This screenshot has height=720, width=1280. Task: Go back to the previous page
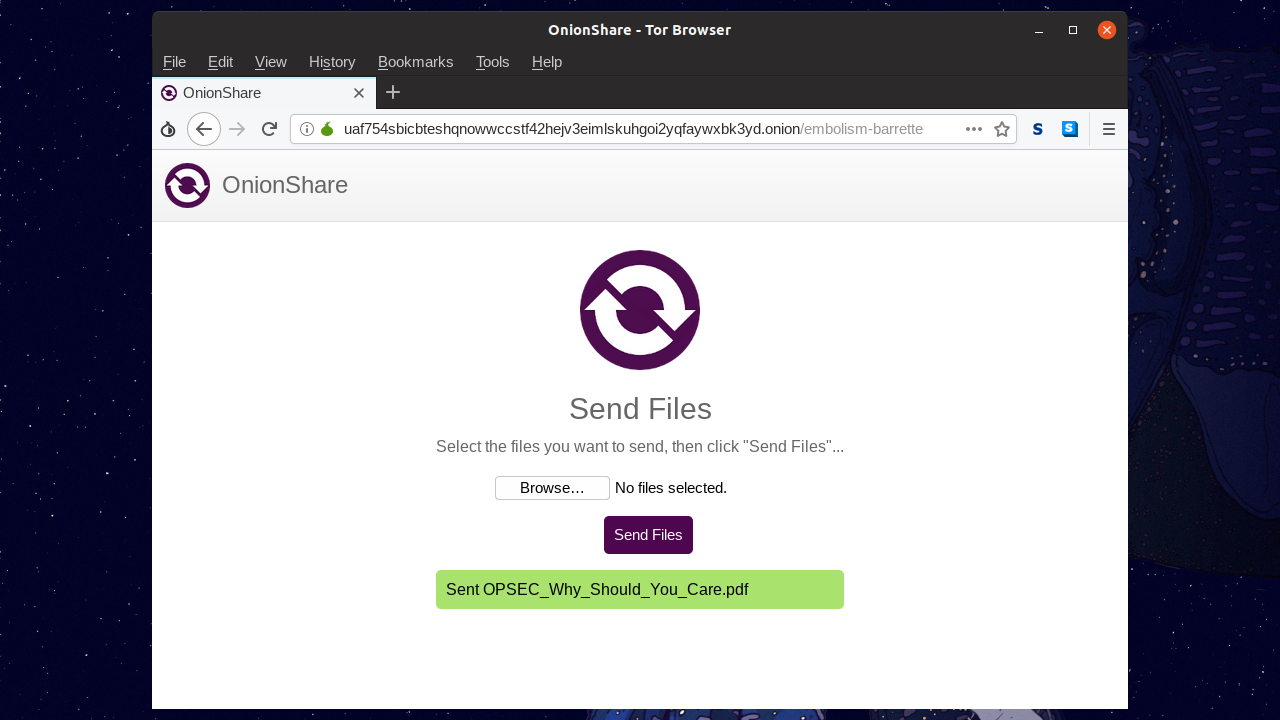click(x=204, y=129)
